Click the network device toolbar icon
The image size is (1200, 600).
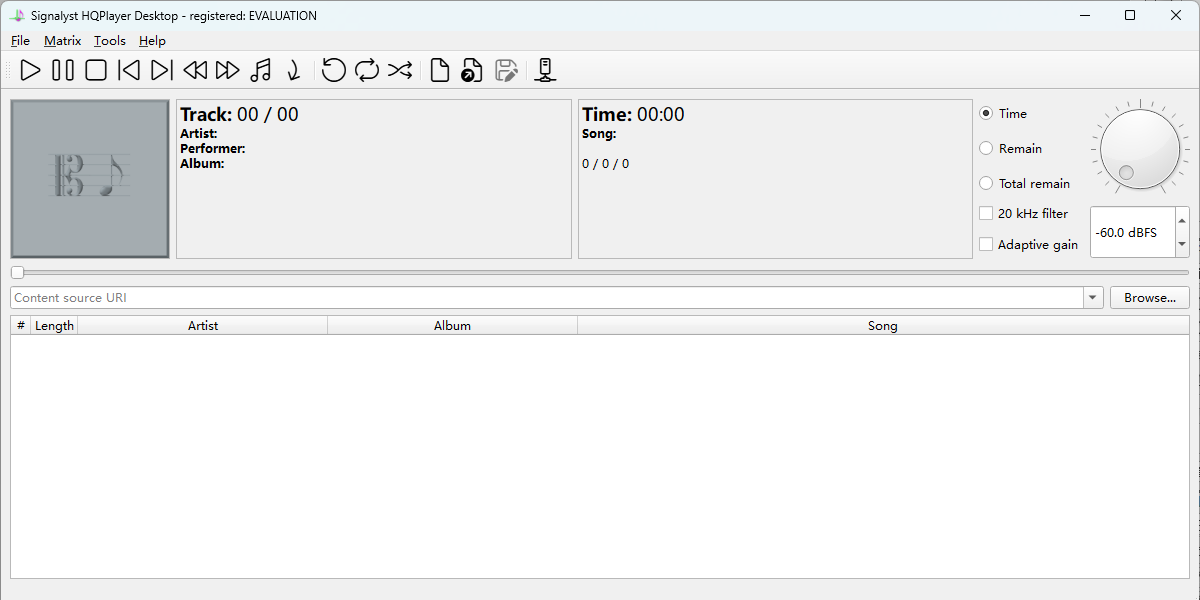pyautogui.click(x=545, y=70)
